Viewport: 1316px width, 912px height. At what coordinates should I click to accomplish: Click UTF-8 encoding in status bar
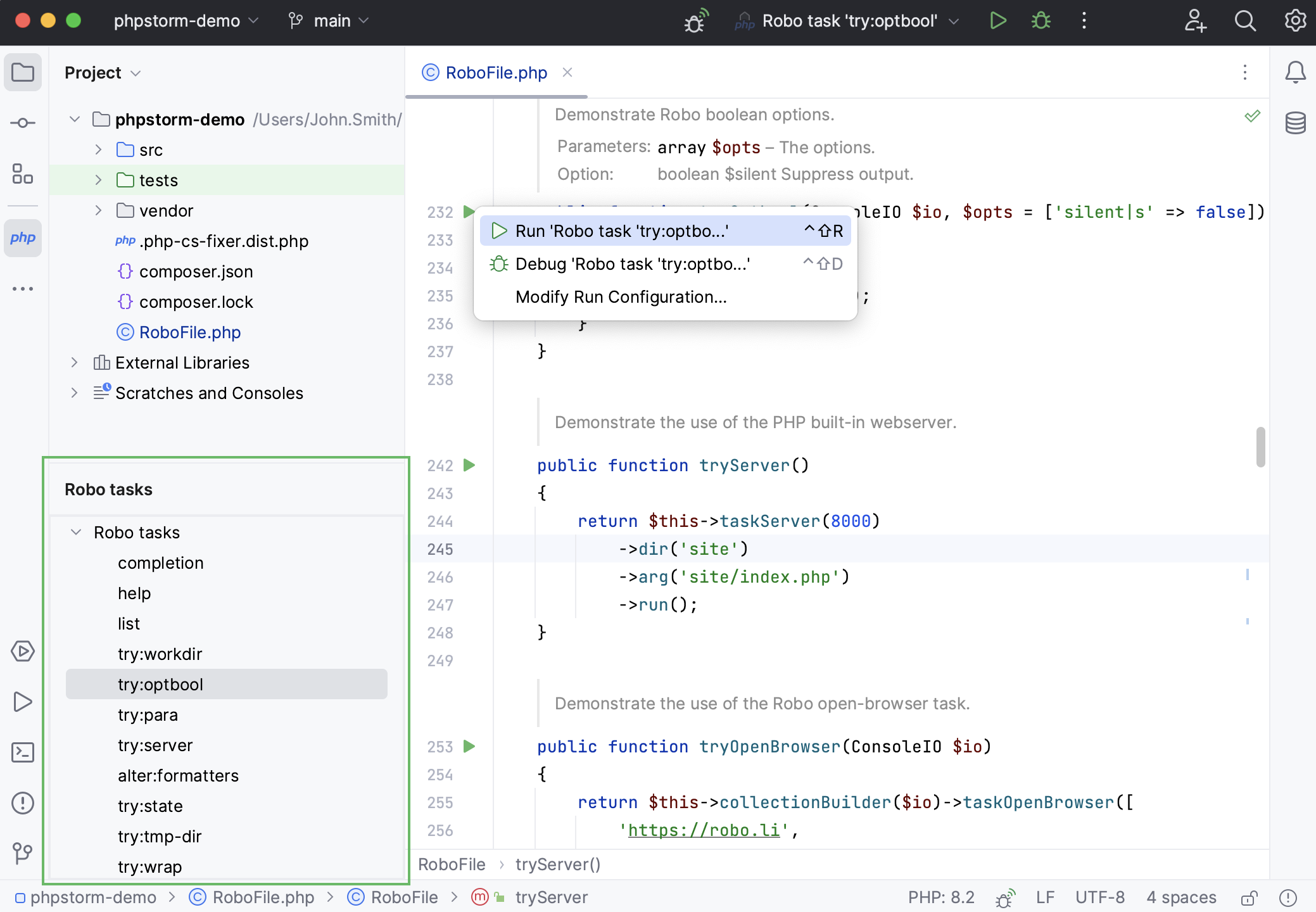1100,897
